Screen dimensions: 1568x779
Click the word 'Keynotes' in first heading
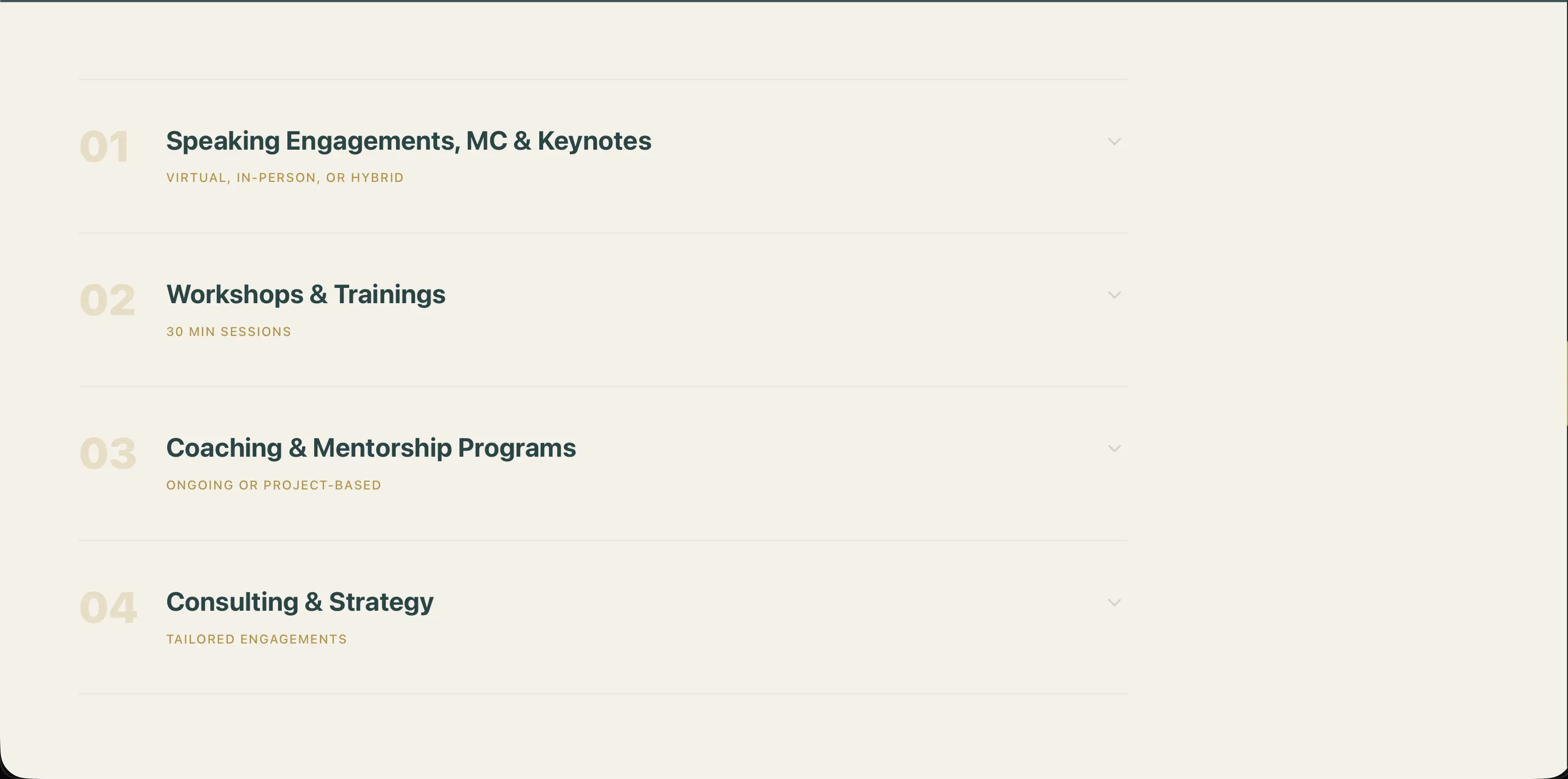(x=594, y=141)
